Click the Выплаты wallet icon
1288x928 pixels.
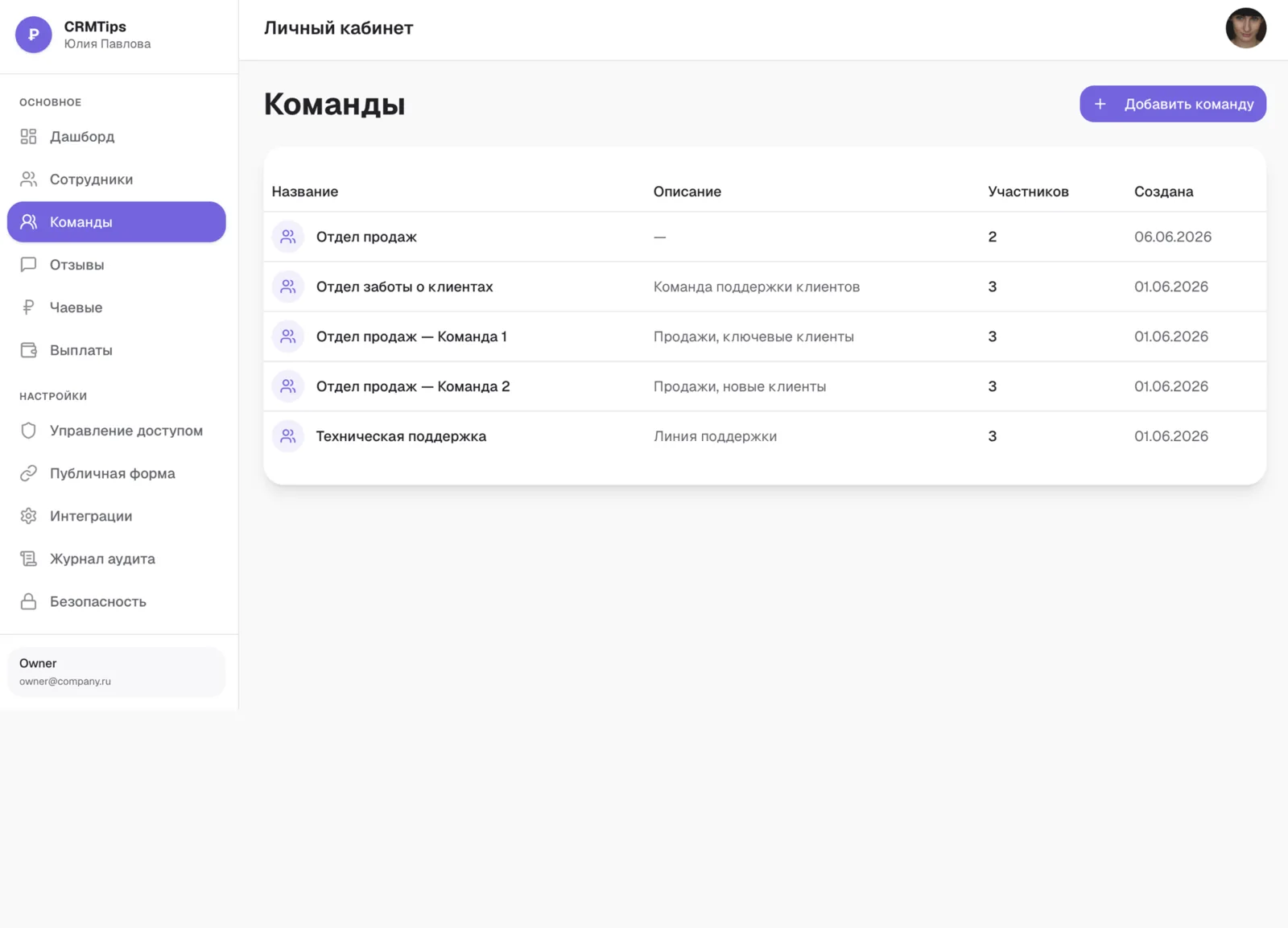(x=28, y=350)
